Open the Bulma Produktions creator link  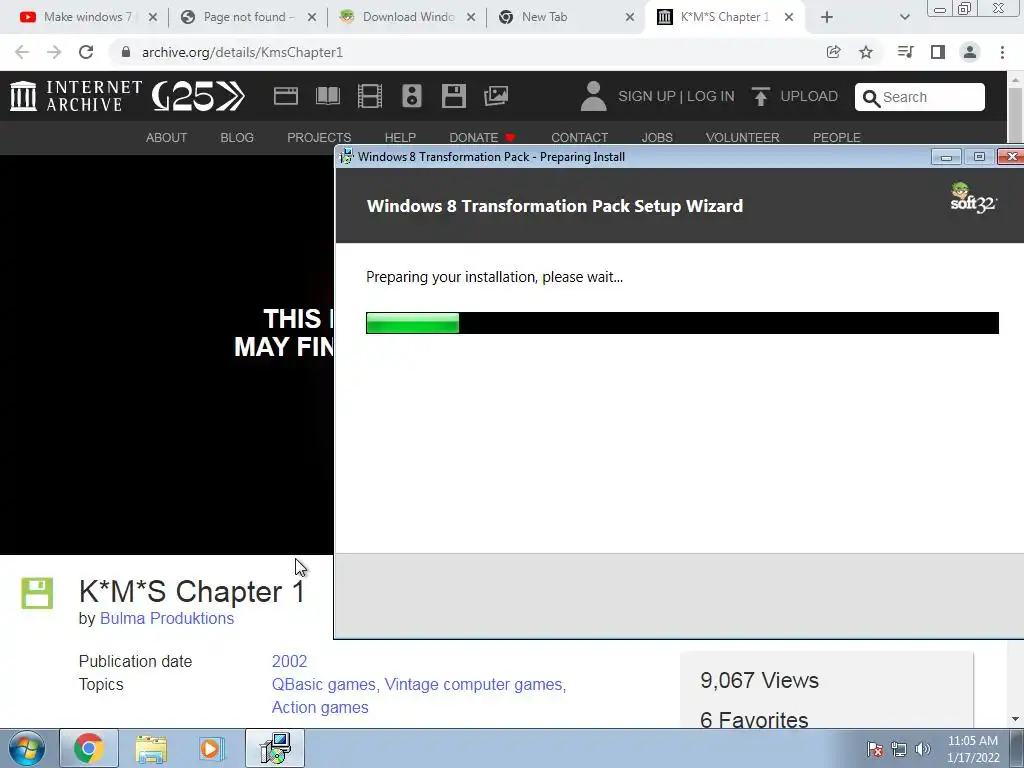point(167,618)
